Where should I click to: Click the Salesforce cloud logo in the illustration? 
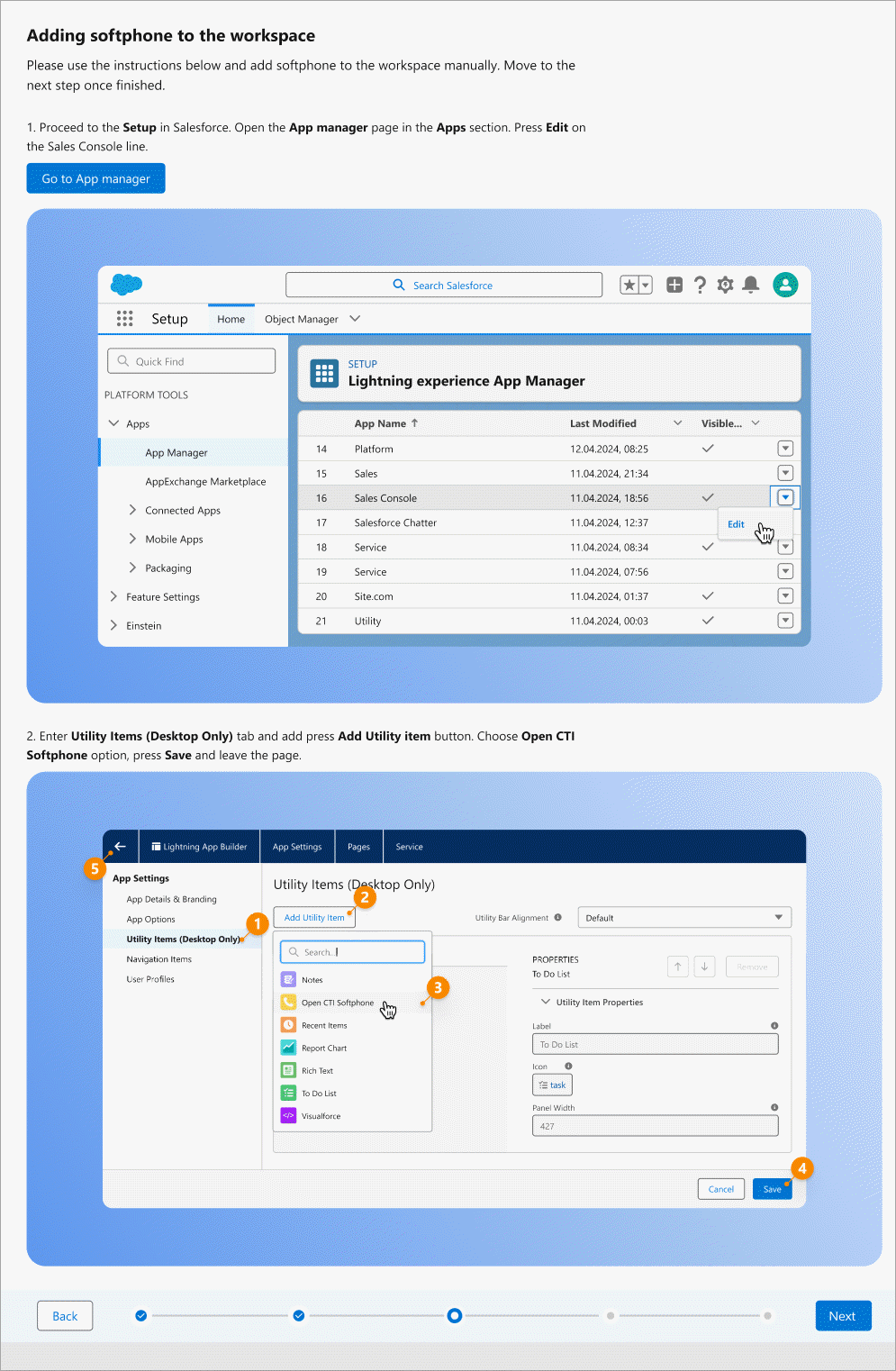pyautogui.click(x=127, y=285)
